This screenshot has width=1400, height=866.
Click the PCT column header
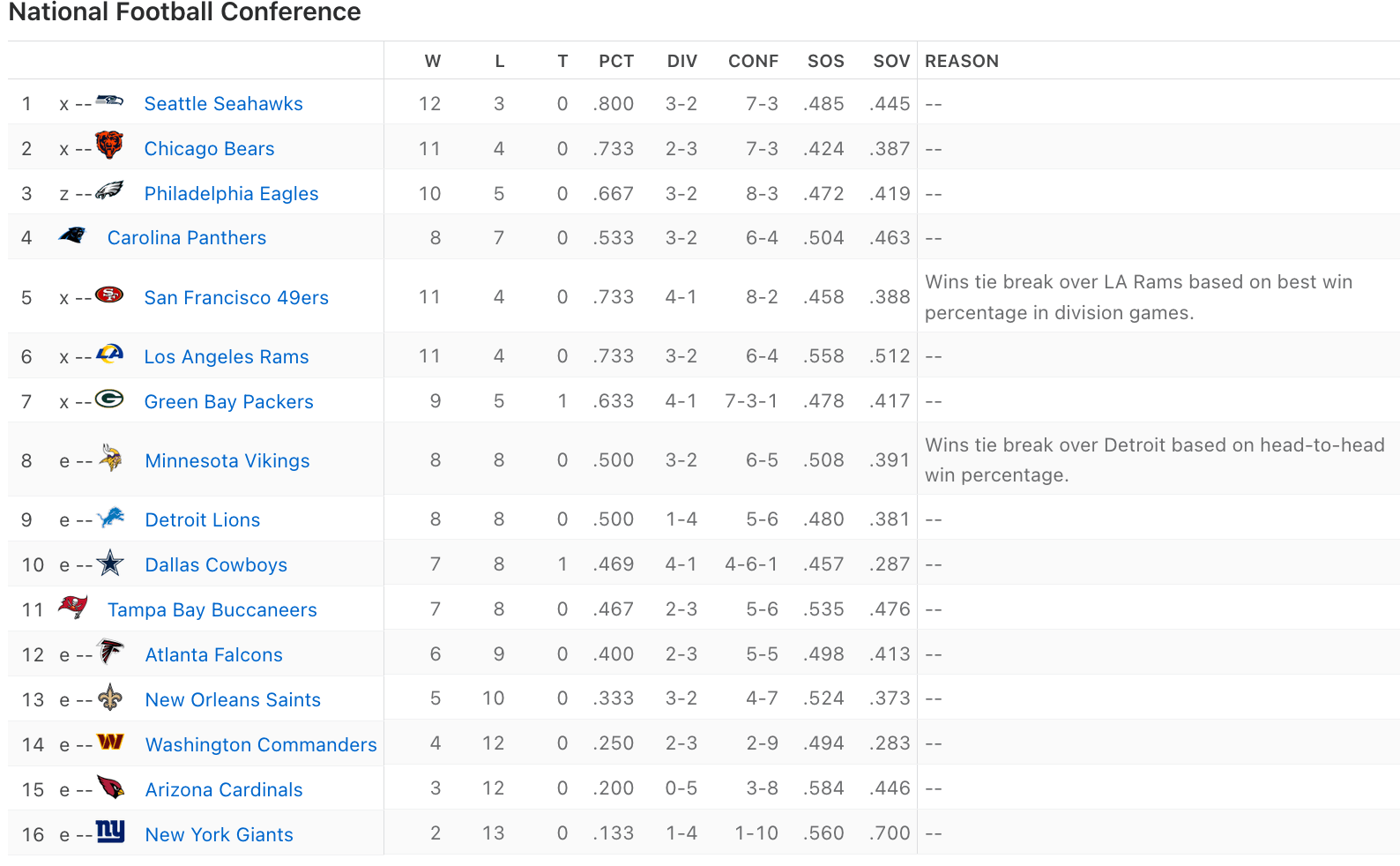[616, 61]
